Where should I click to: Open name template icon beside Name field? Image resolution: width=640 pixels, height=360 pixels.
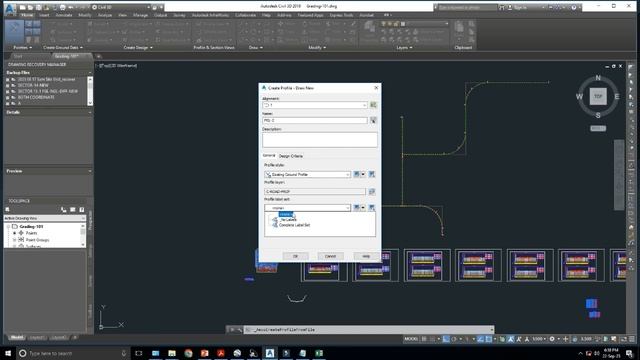point(373,120)
